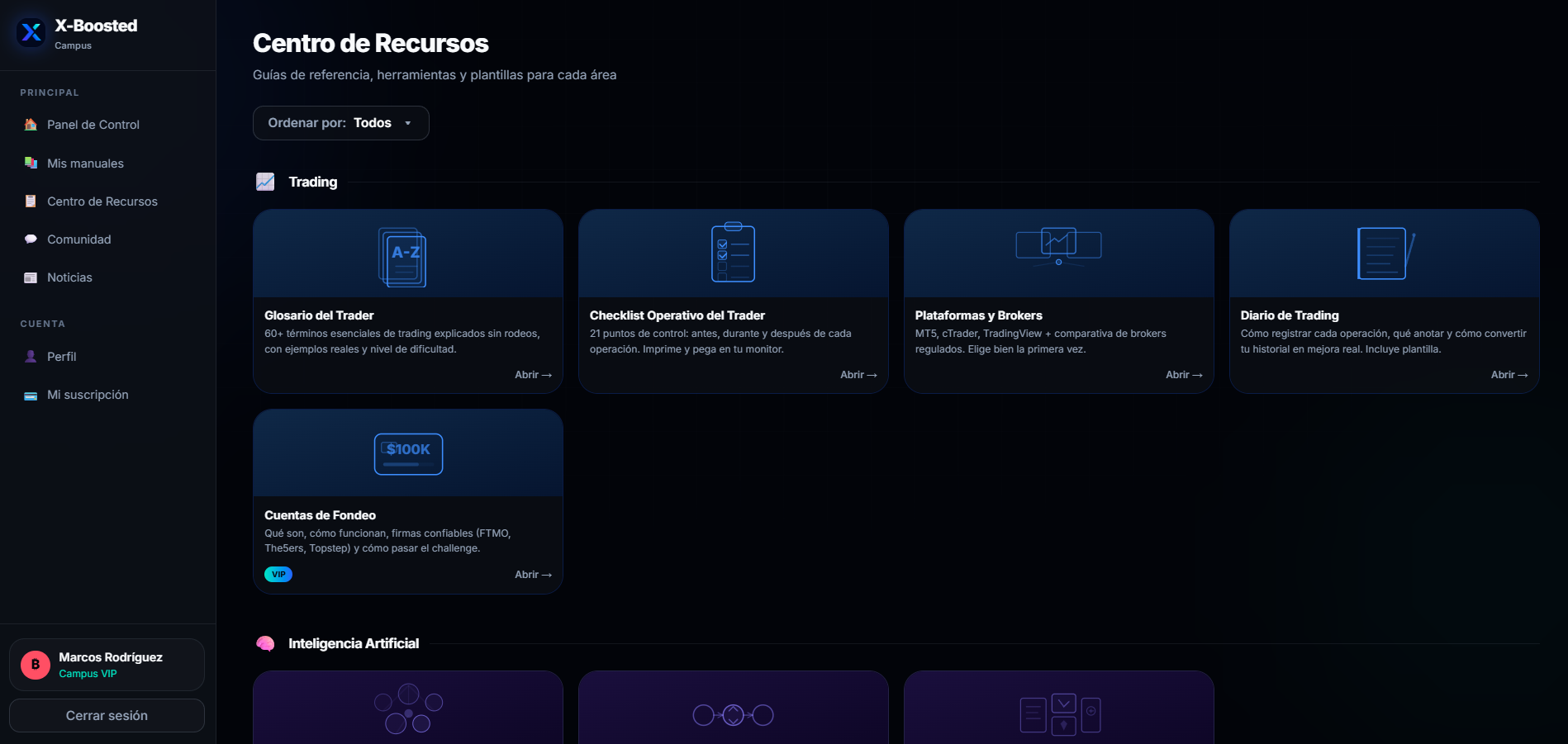Open Mis manuales in sidebar
The width and height of the screenshot is (1568, 744).
pos(107,163)
